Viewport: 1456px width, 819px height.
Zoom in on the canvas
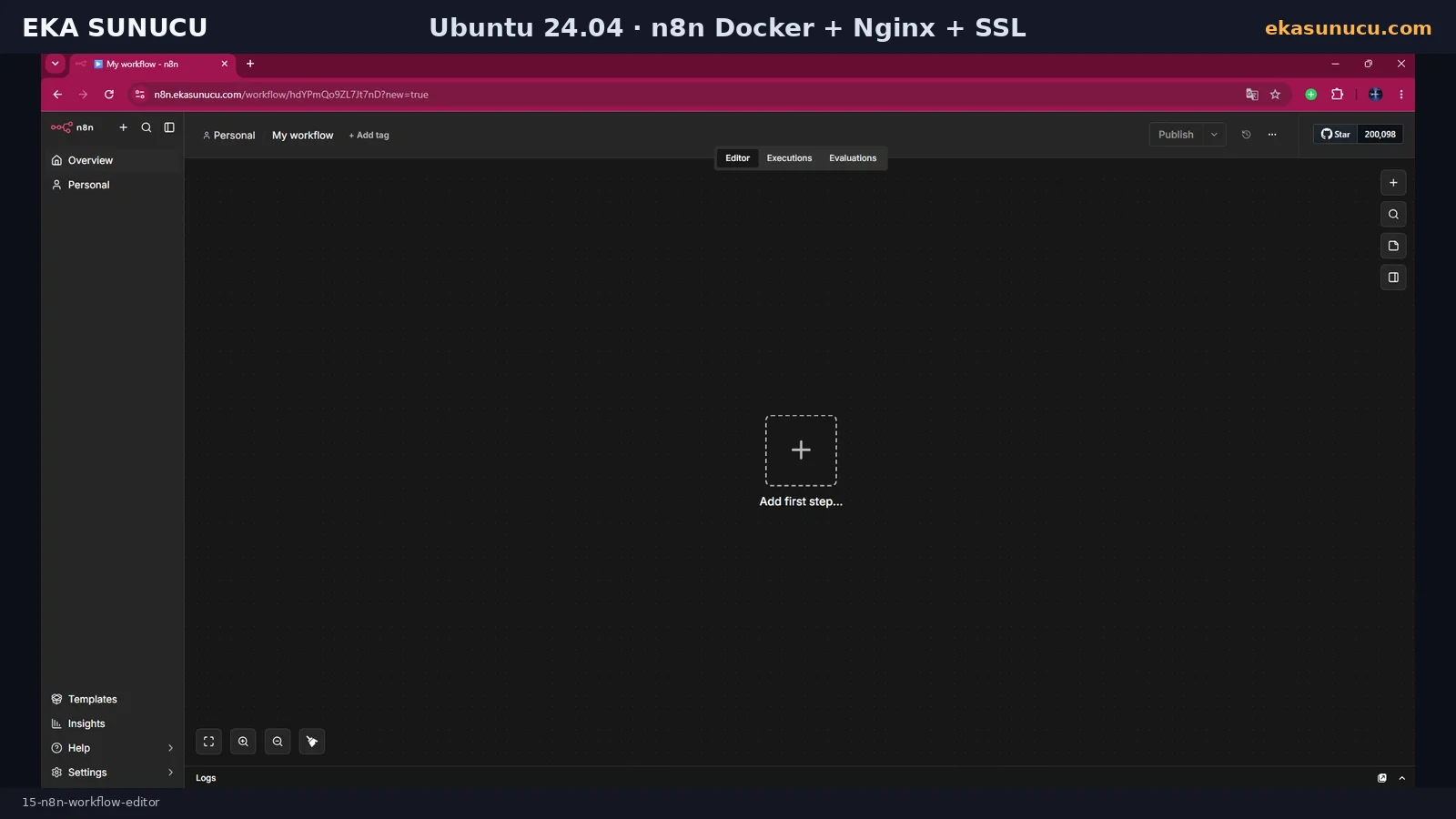click(x=243, y=742)
